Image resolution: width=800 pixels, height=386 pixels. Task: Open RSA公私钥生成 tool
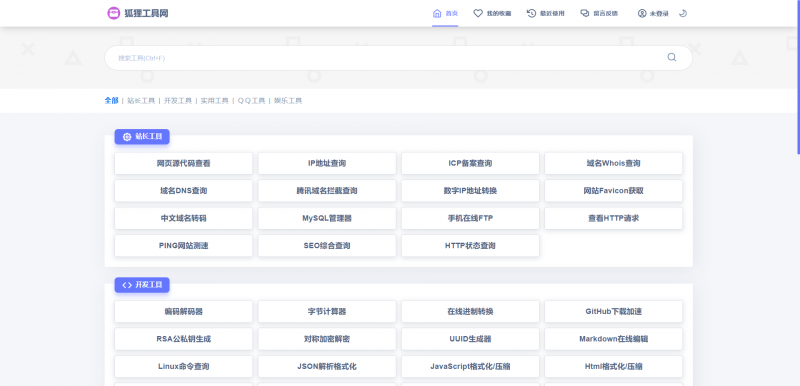pyautogui.click(x=183, y=339)
